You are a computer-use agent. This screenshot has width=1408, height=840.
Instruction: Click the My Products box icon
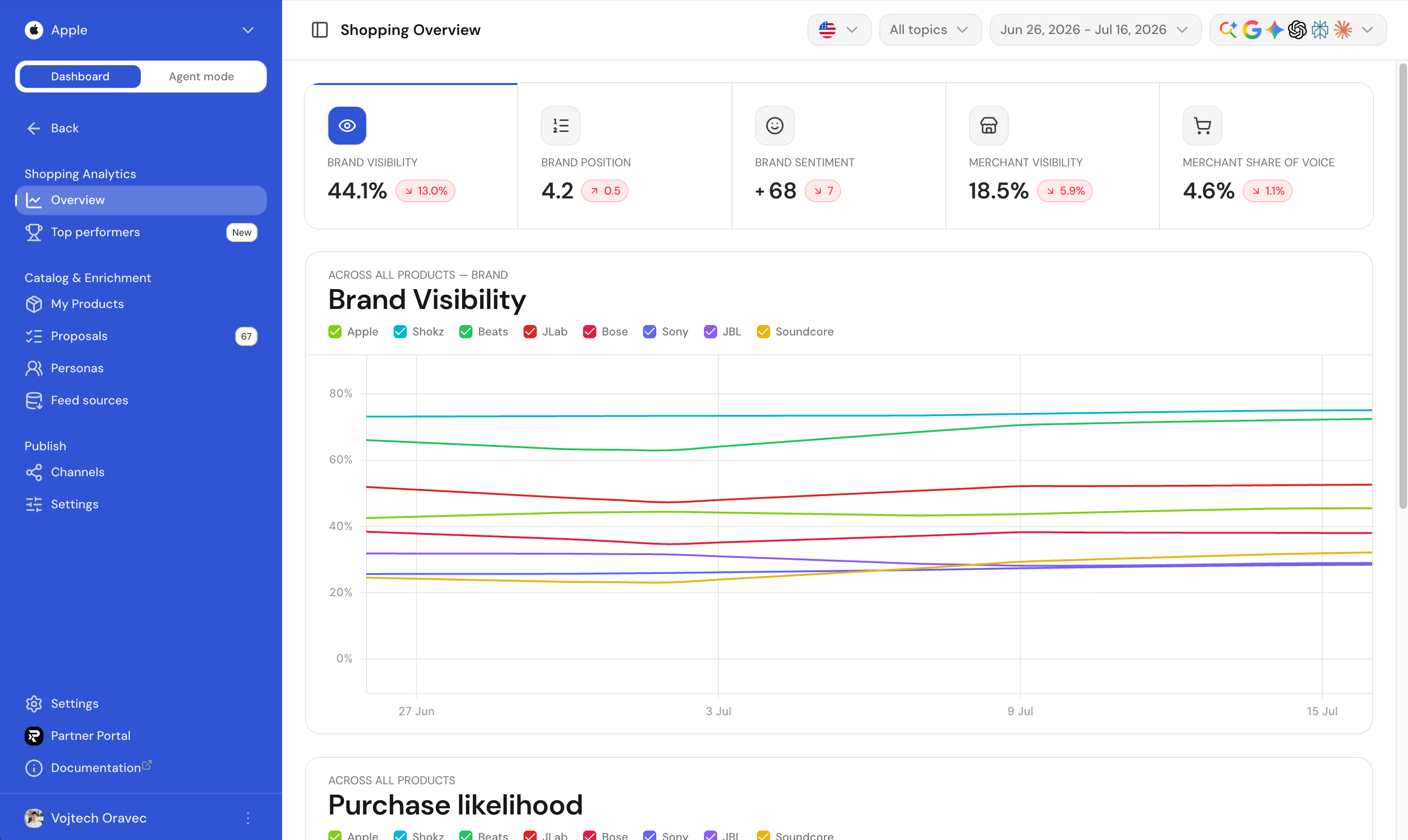34,304
